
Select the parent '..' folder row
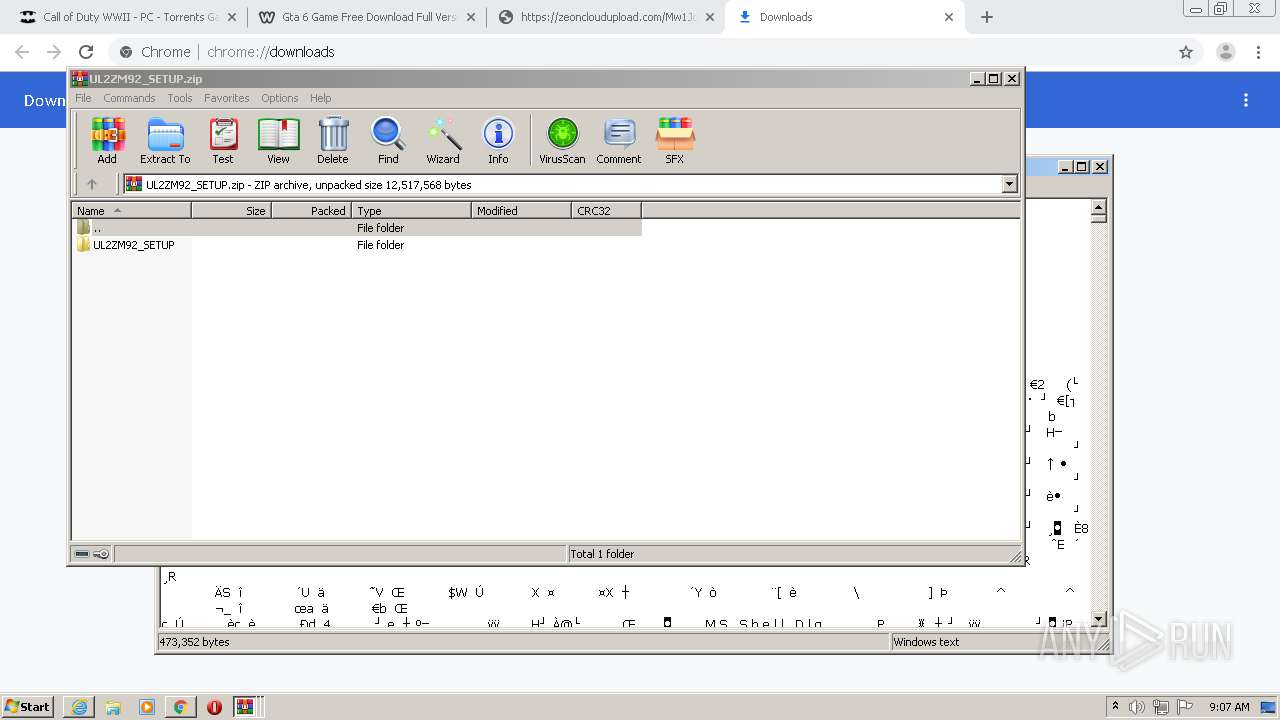357,228
